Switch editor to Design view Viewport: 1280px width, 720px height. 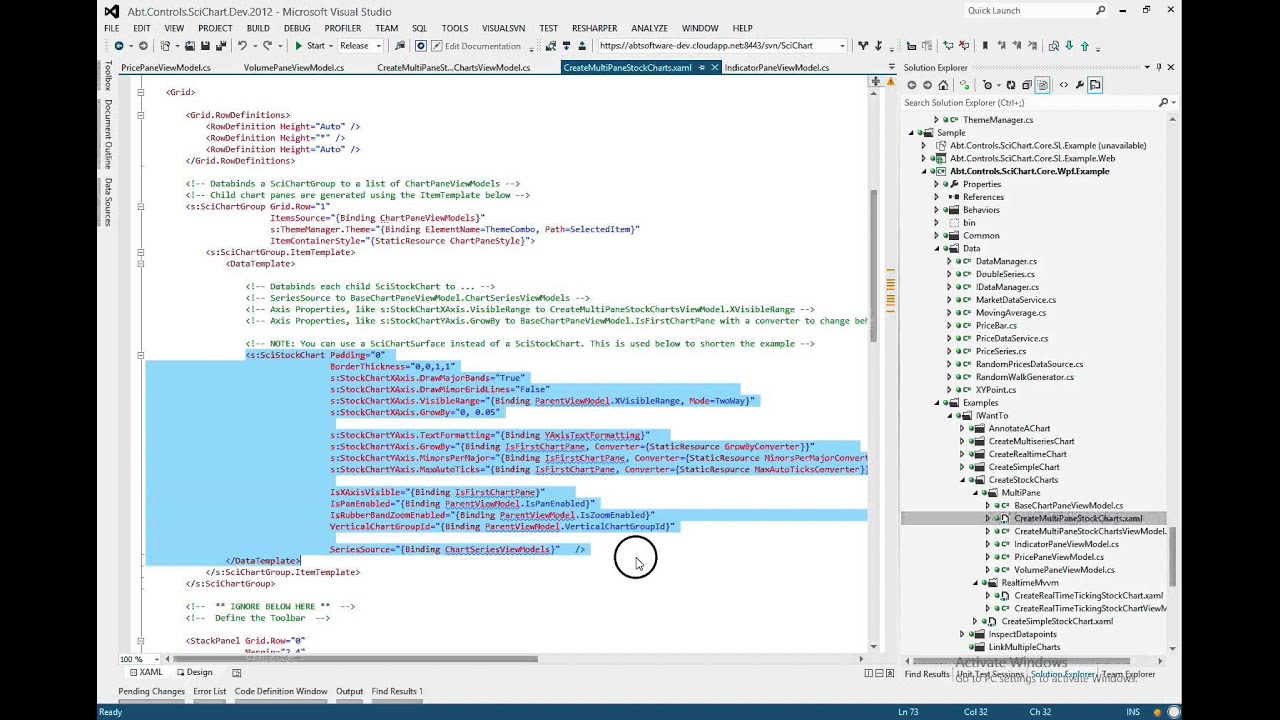coord(195,673)
